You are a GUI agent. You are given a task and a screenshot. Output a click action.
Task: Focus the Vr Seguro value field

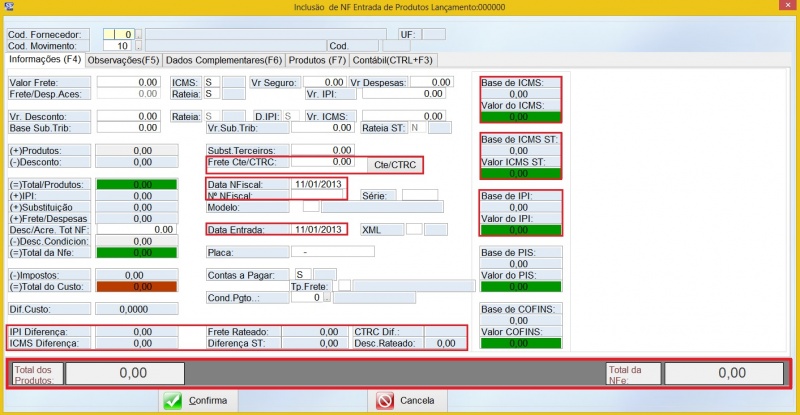pos(324,81)
